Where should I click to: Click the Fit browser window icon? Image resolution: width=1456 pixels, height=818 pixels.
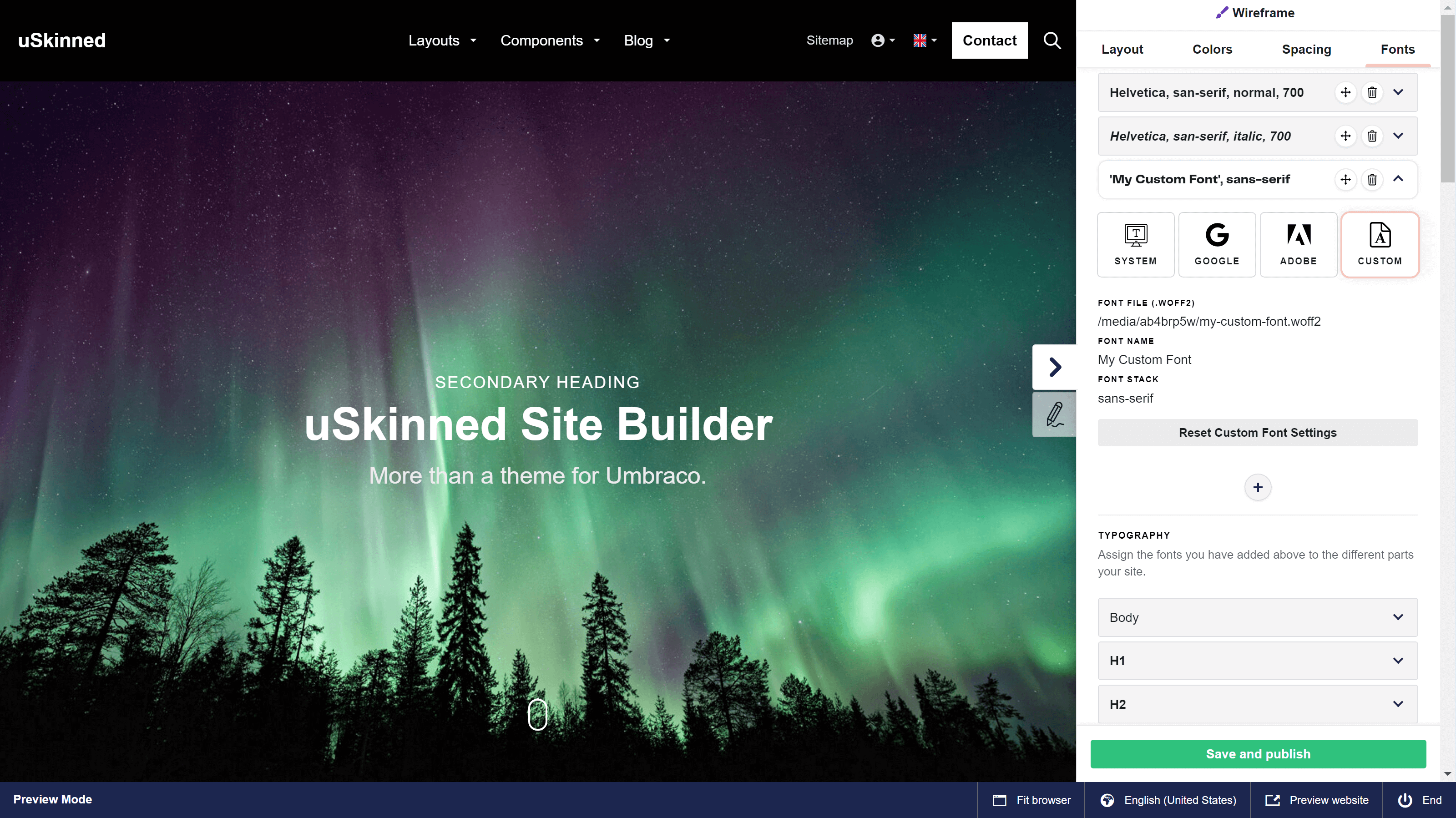pos(999,800)
